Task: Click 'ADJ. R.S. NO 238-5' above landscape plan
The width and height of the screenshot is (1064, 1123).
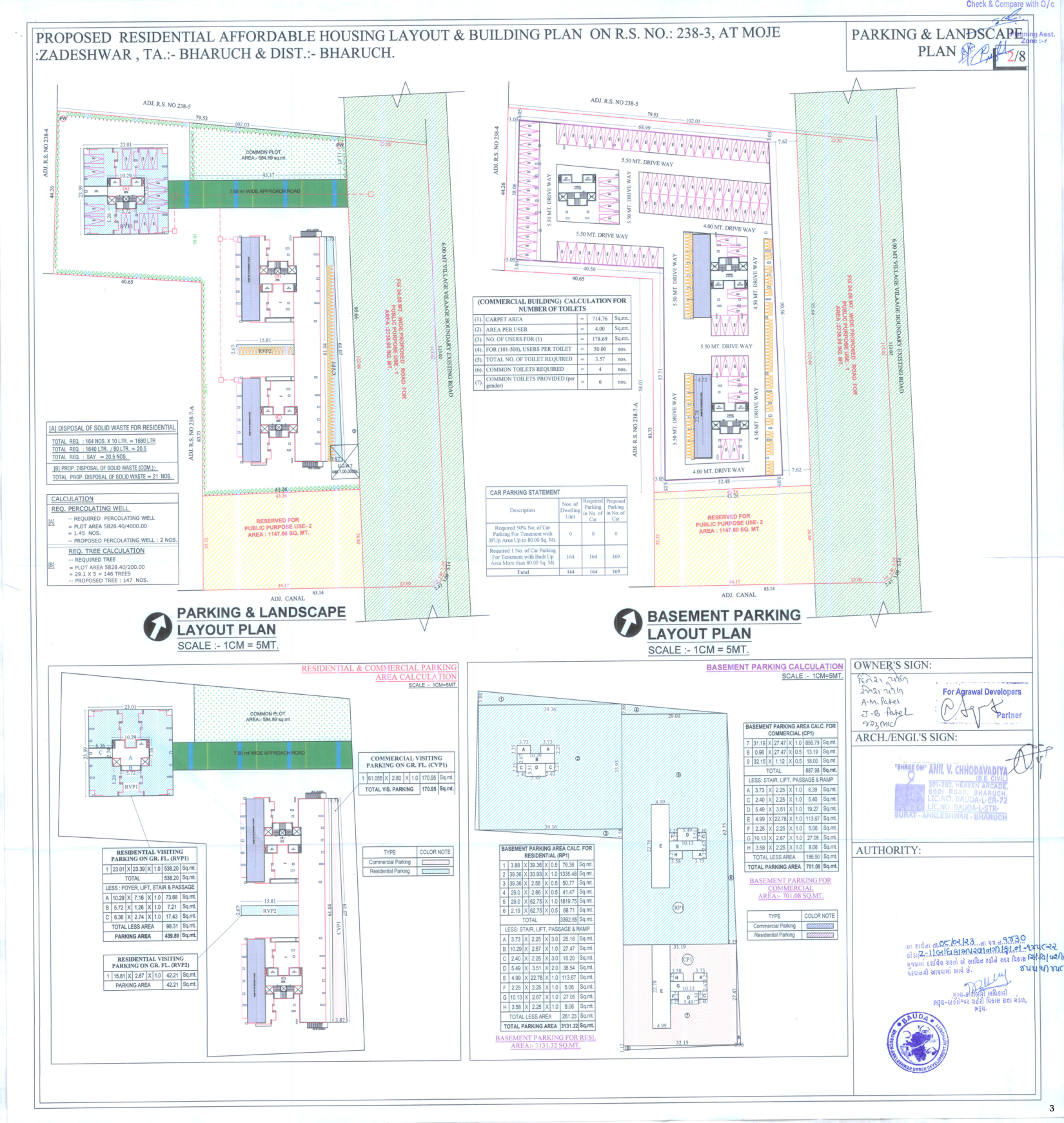Action: coord(166,104)
